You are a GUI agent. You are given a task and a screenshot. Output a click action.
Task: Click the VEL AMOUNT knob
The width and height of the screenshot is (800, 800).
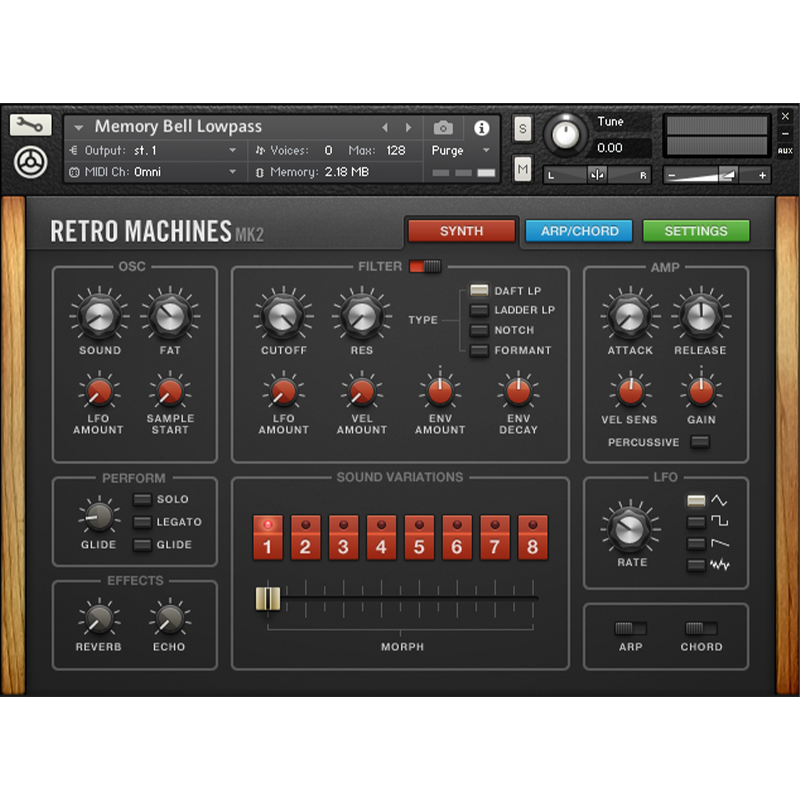coord(362,392)
